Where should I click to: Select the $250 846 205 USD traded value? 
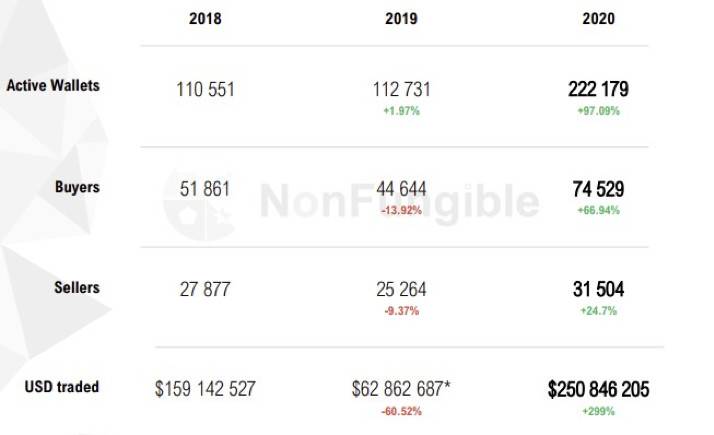click(x=598, y=389)
